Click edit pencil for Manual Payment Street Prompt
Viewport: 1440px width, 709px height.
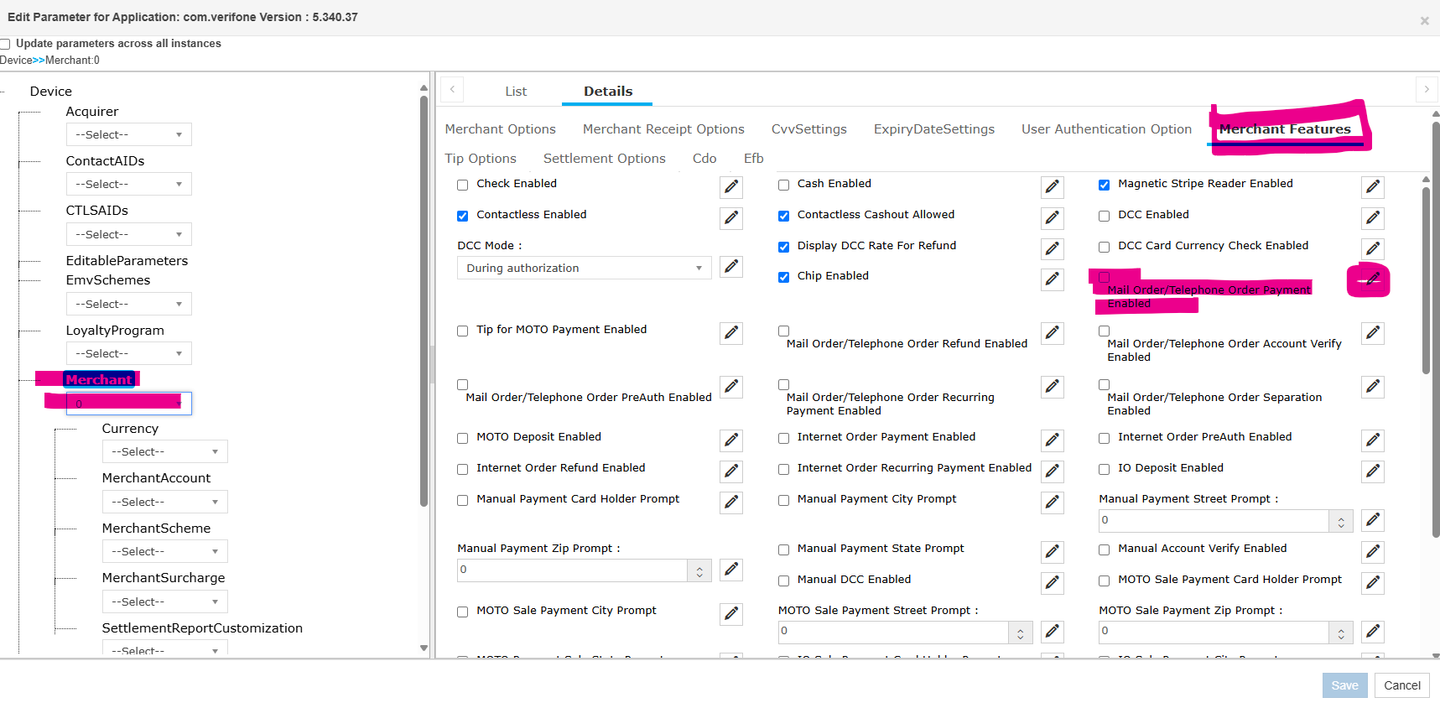pos(1373,520)
